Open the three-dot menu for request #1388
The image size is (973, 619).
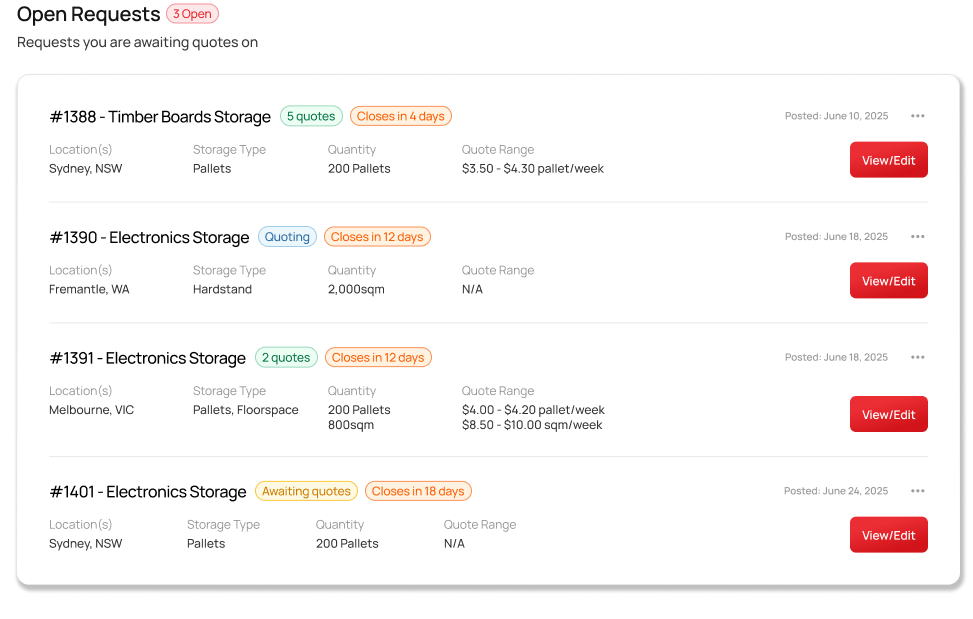tap(917, 116)
